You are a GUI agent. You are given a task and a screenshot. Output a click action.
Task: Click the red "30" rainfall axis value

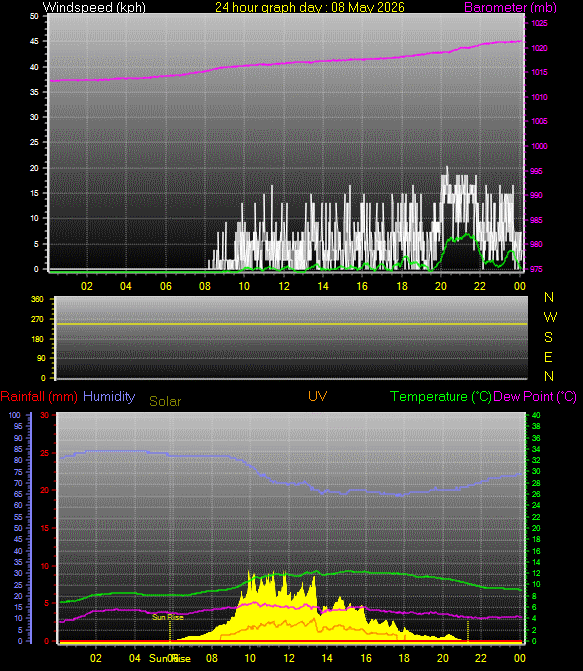click(45, 415)
